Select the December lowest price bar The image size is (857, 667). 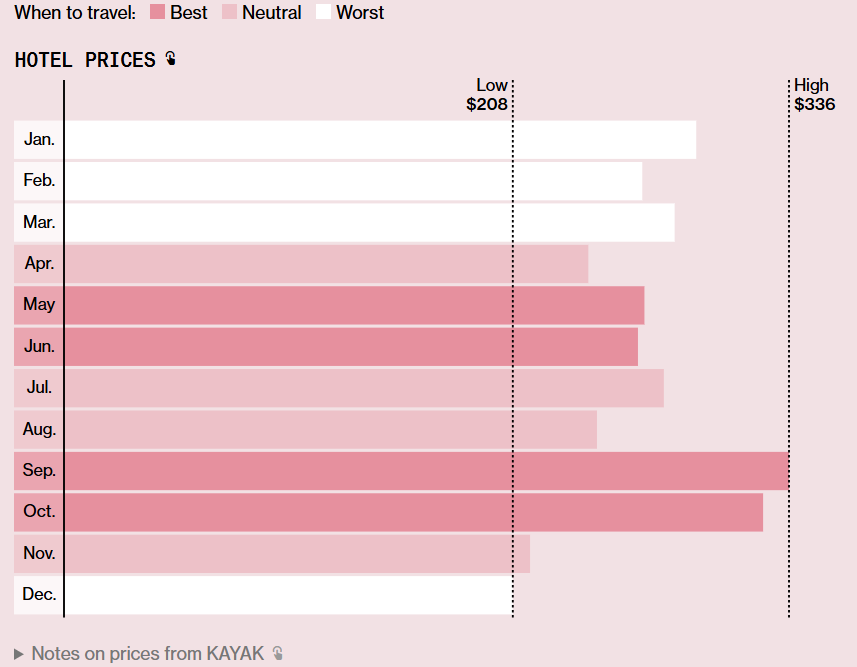[288, 595]
